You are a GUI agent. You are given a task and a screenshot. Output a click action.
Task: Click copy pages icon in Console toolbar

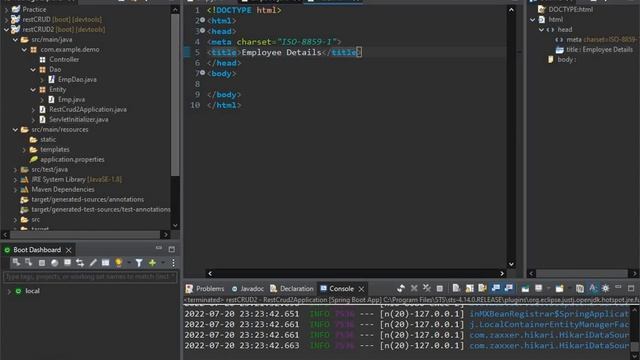[x=580, y=289]
